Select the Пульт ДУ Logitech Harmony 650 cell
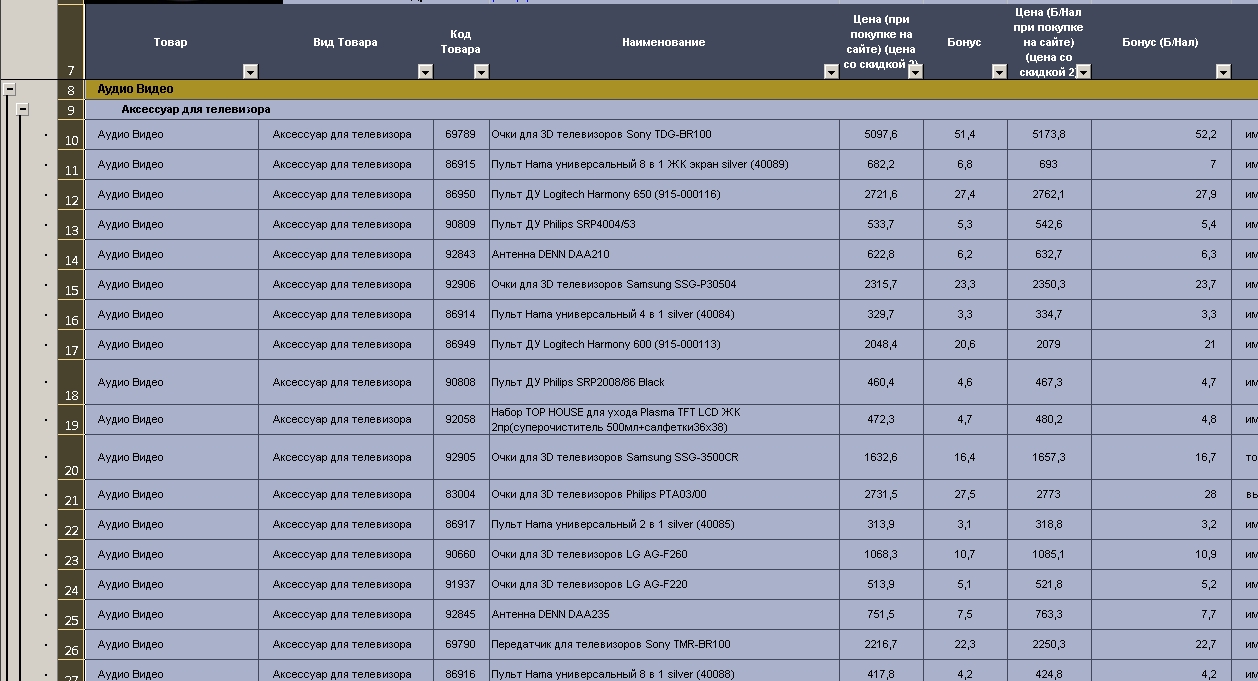The image size is (1258, 681). (x=664, y=195)
